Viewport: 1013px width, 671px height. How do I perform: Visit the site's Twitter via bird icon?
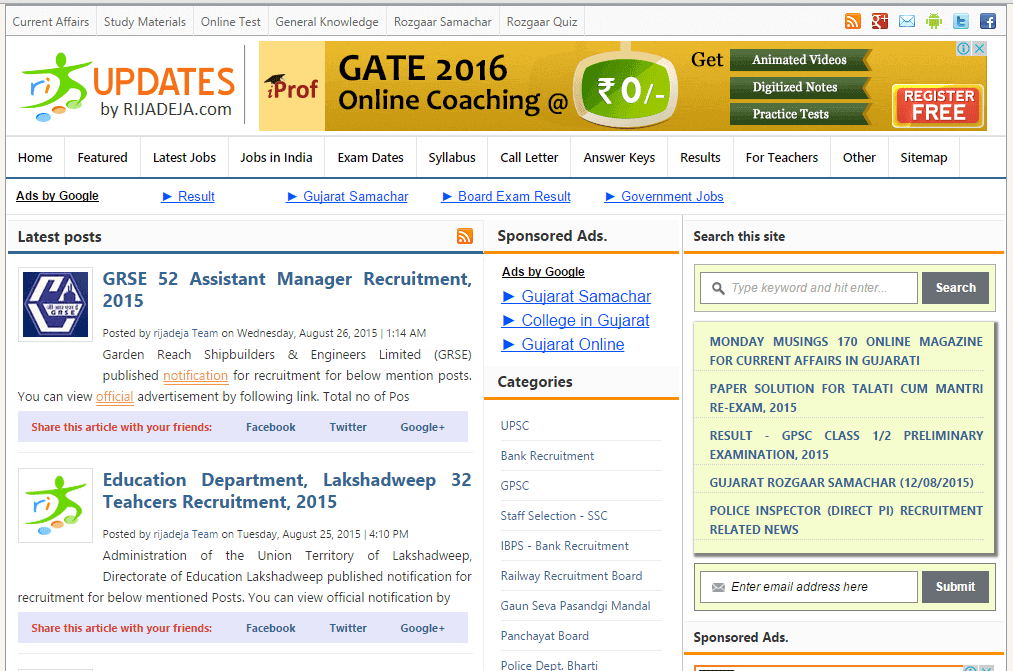tap(960, 20)
